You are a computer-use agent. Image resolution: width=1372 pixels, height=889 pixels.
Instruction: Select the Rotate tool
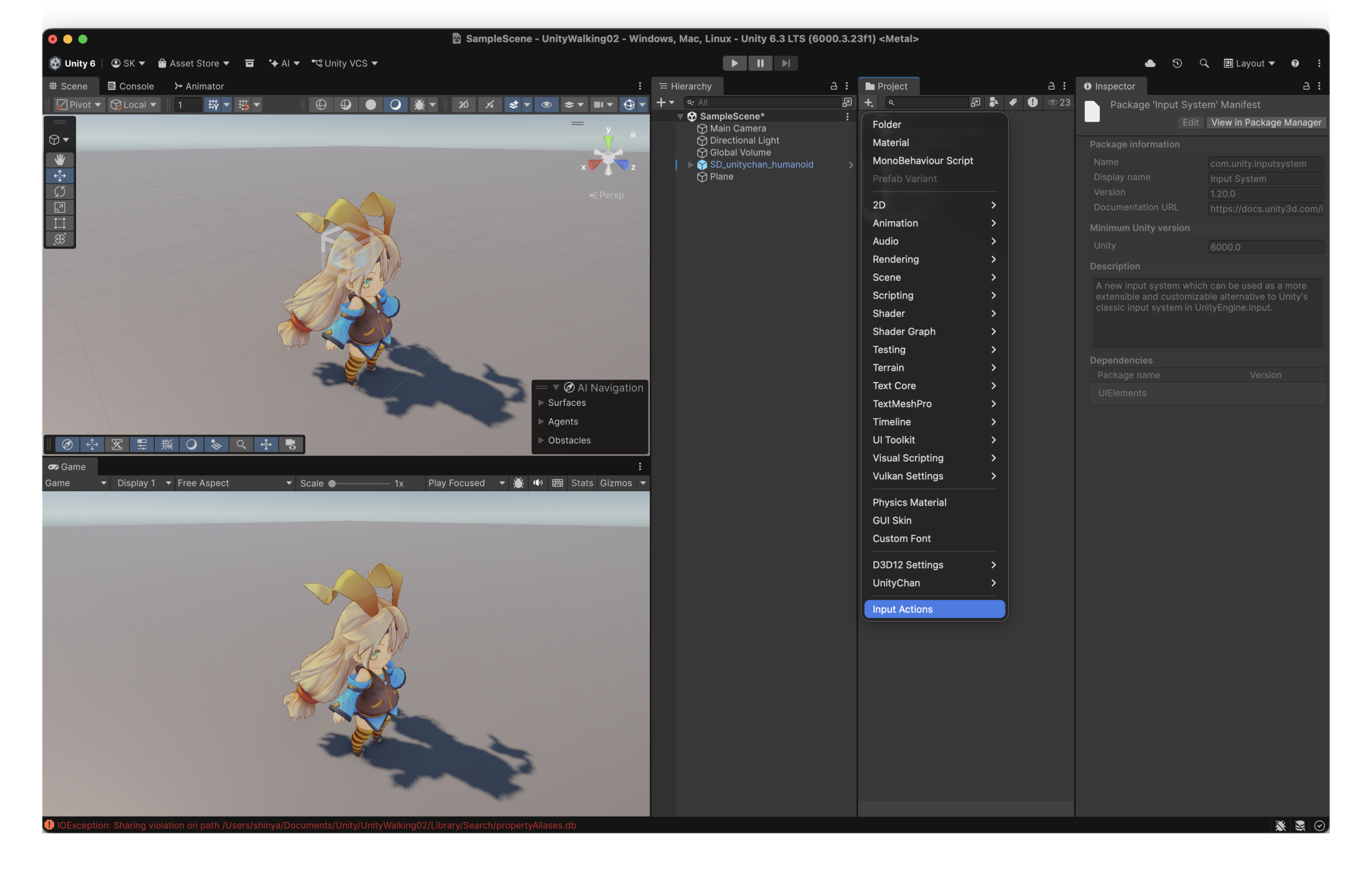point(59,191)
